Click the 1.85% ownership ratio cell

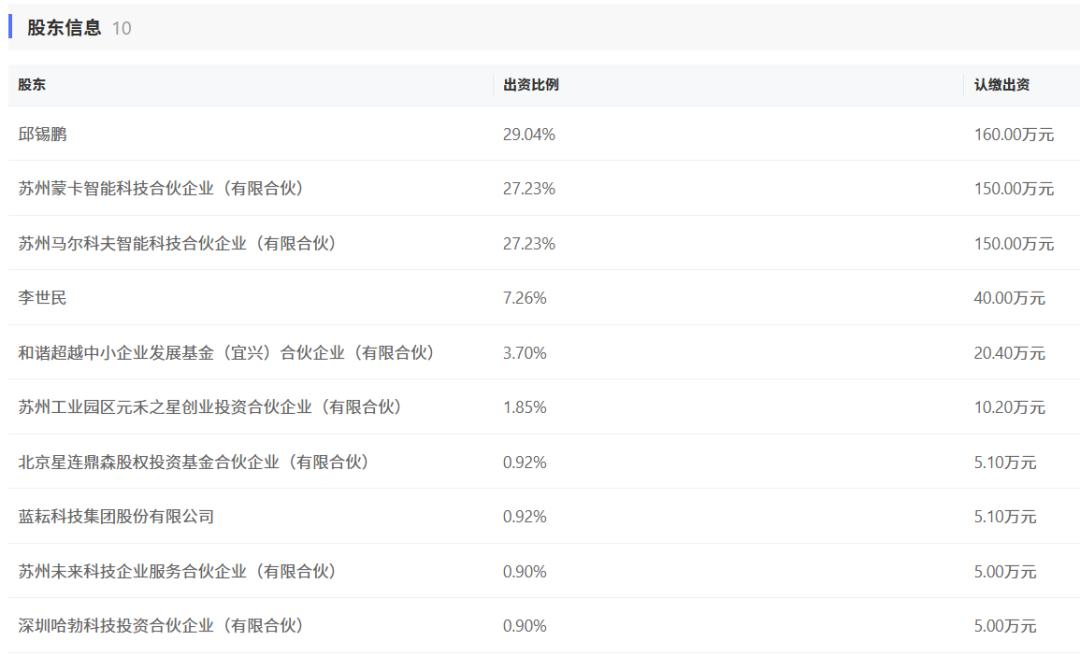click(x=525, y=407)
